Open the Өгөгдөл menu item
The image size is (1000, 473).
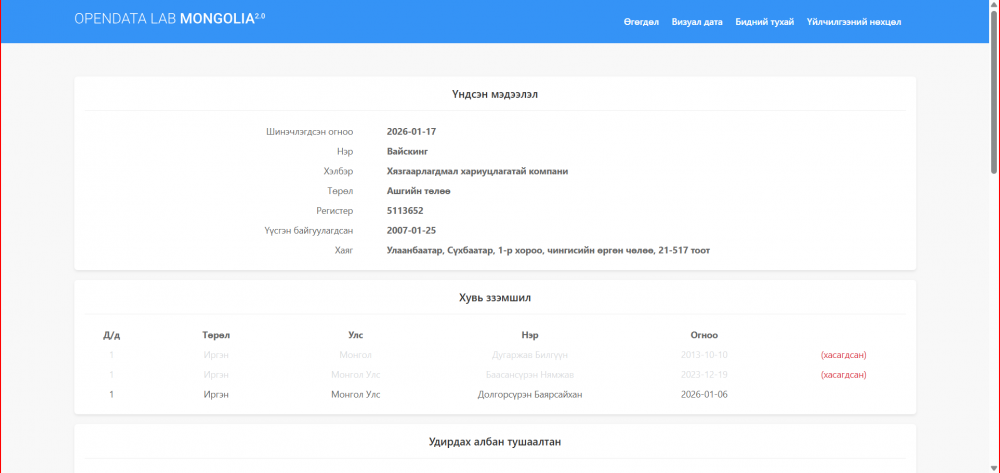tap(641, 22)
